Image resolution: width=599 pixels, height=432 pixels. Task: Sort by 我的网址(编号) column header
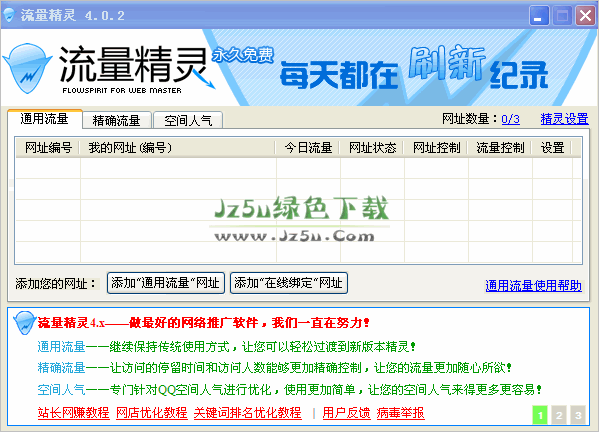tap(178, 147)
